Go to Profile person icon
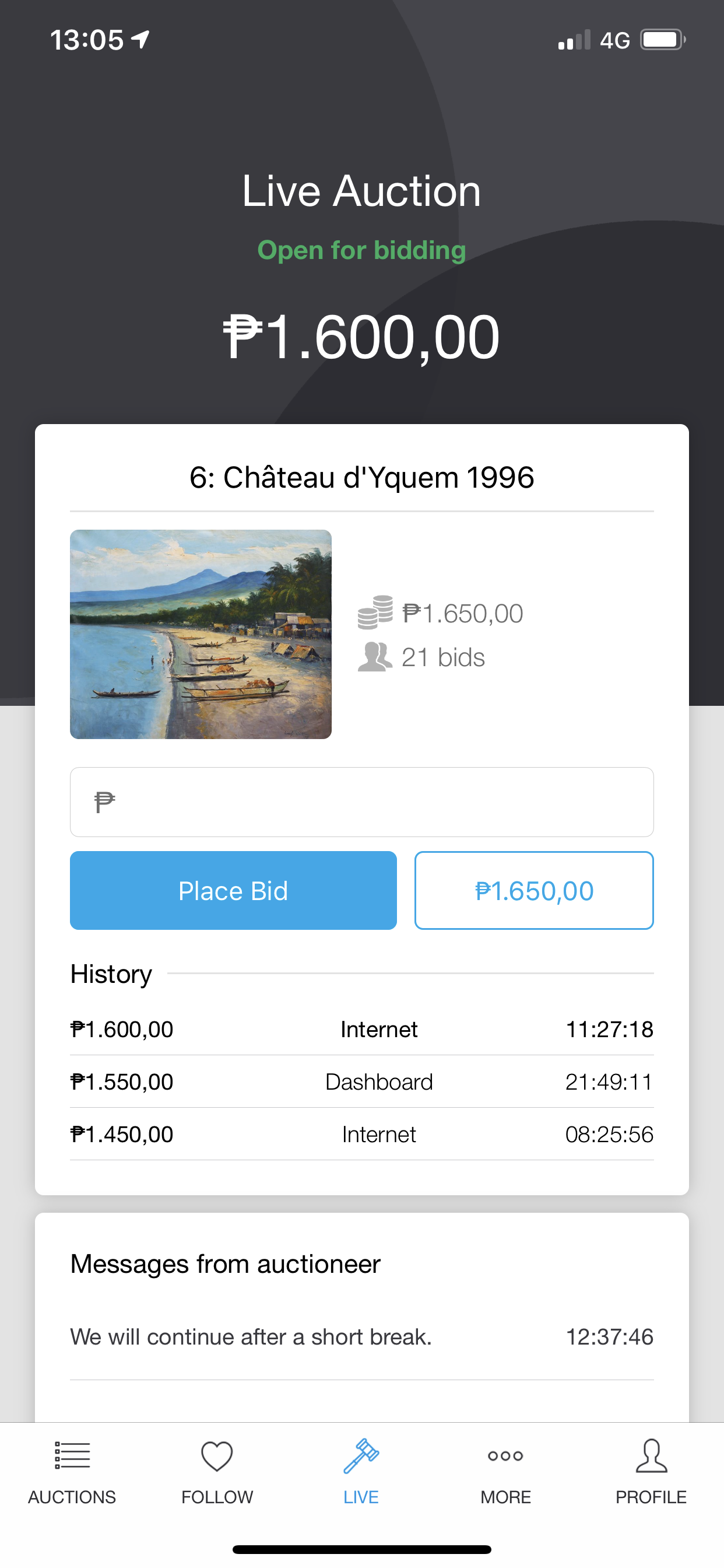The height and width of the screenshot is (1568, 724). click(x=651, y=1455)
